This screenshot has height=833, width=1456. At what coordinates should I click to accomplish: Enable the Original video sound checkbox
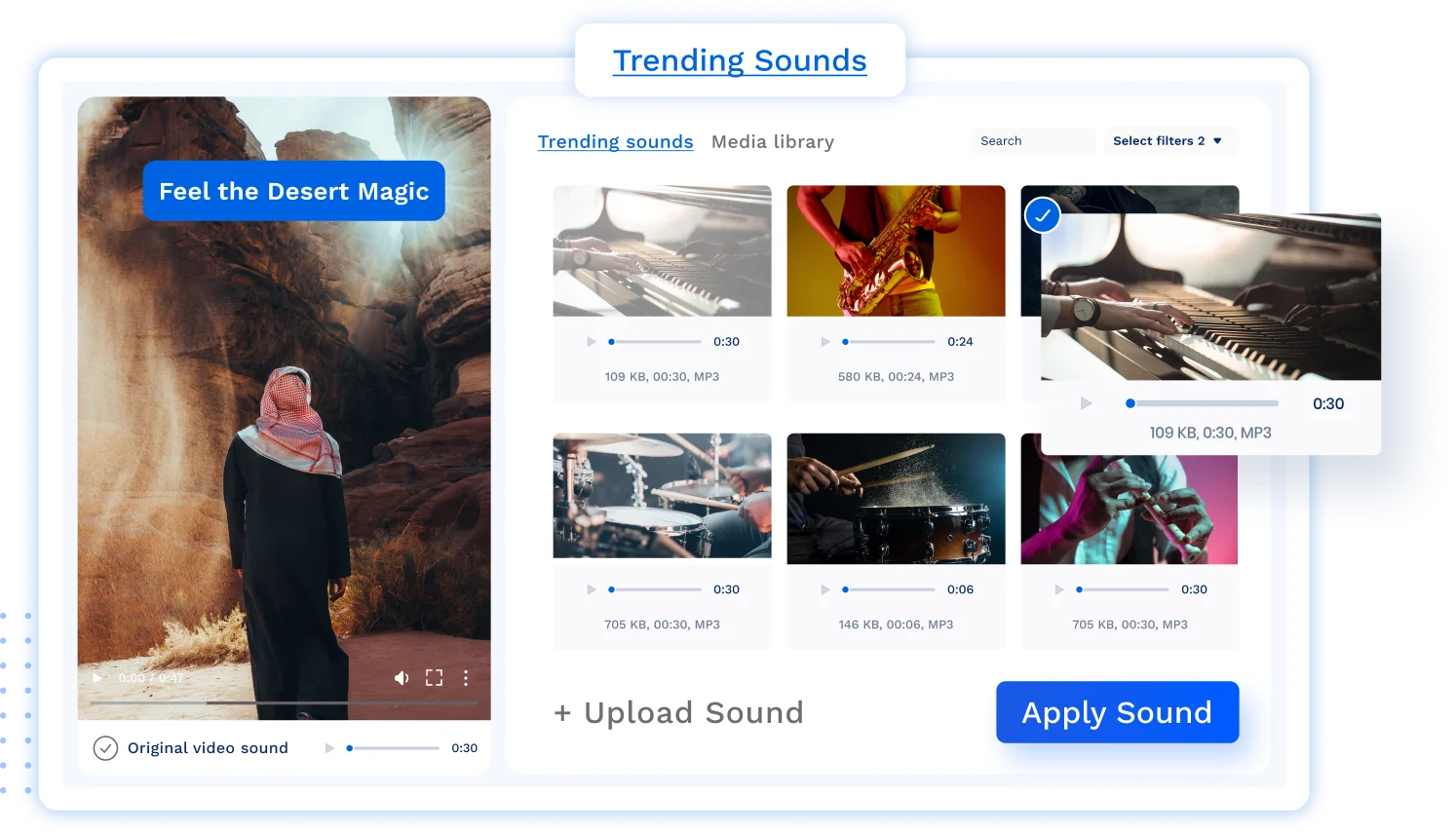point(106,748)
